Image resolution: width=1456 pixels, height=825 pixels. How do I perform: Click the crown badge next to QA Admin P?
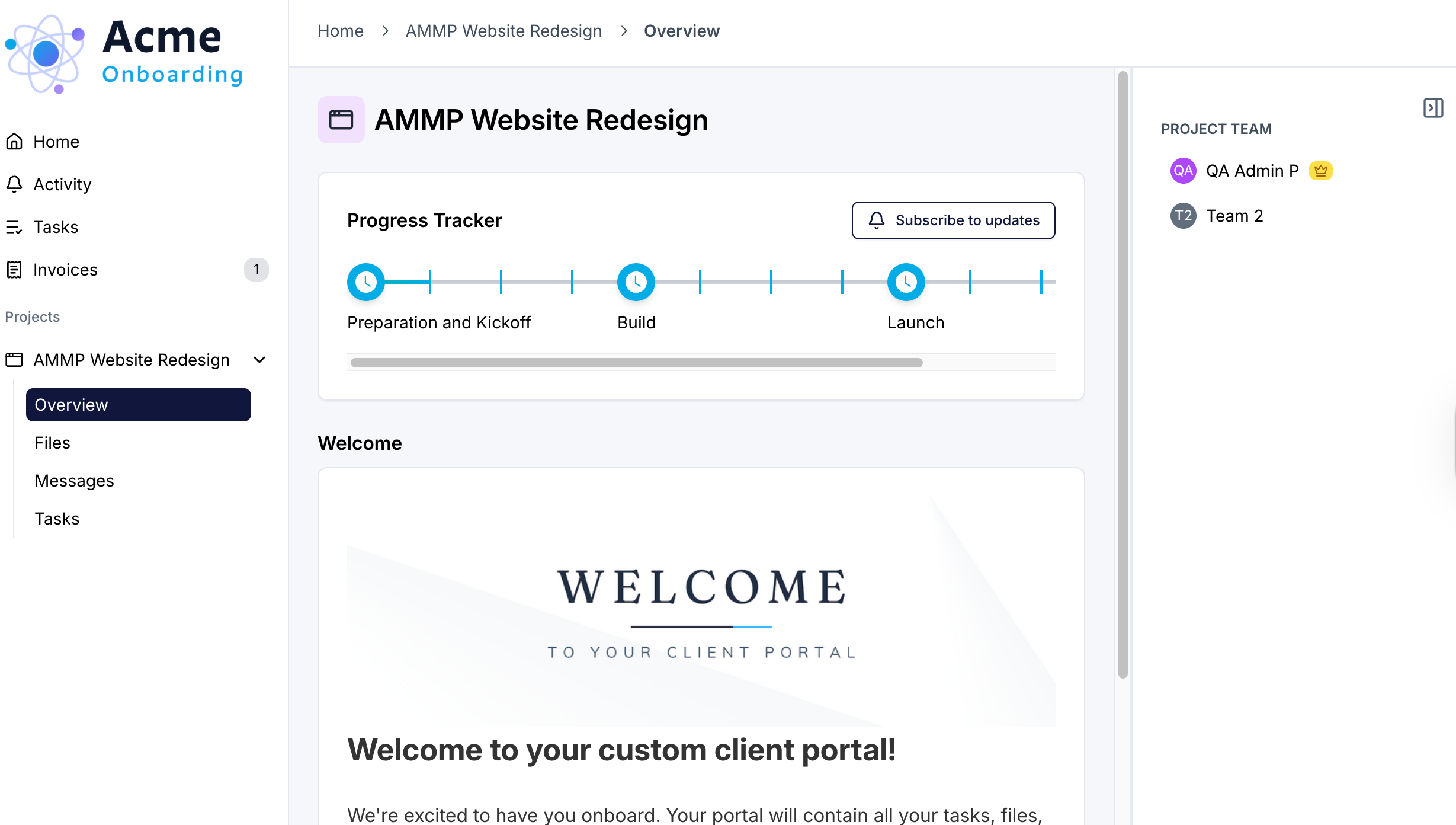tap(1320, 171)
